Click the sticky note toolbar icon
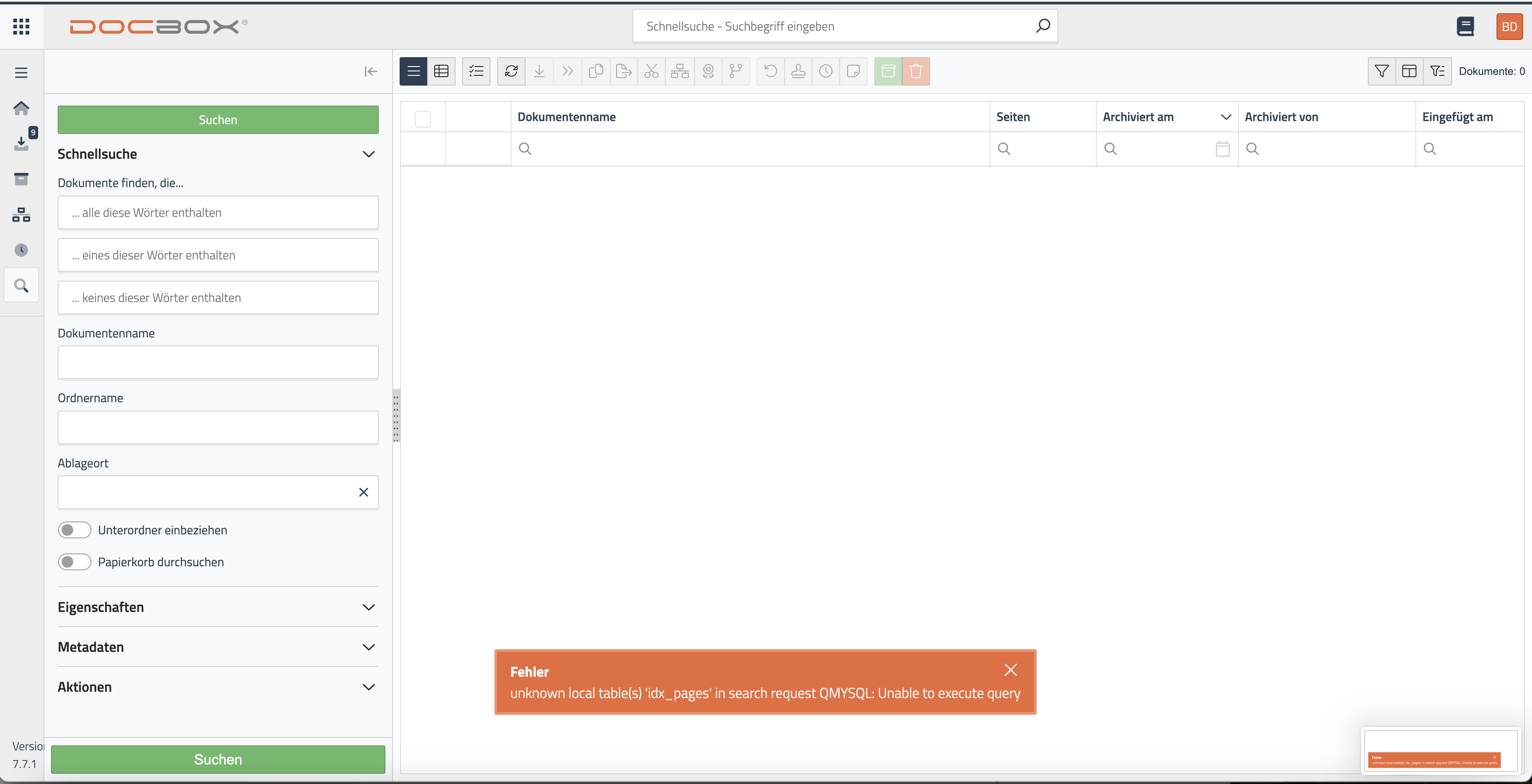Viewport: 1532px width, 784px height. point(853,71)
